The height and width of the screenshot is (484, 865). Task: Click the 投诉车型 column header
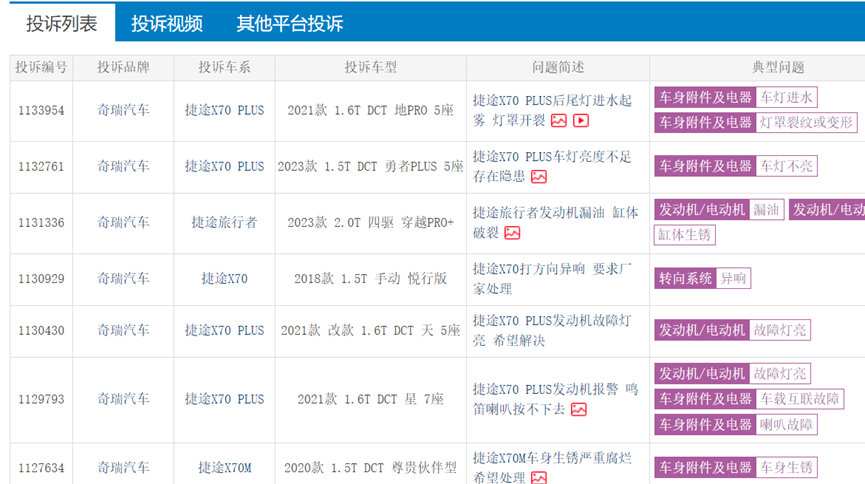point(371,67)
